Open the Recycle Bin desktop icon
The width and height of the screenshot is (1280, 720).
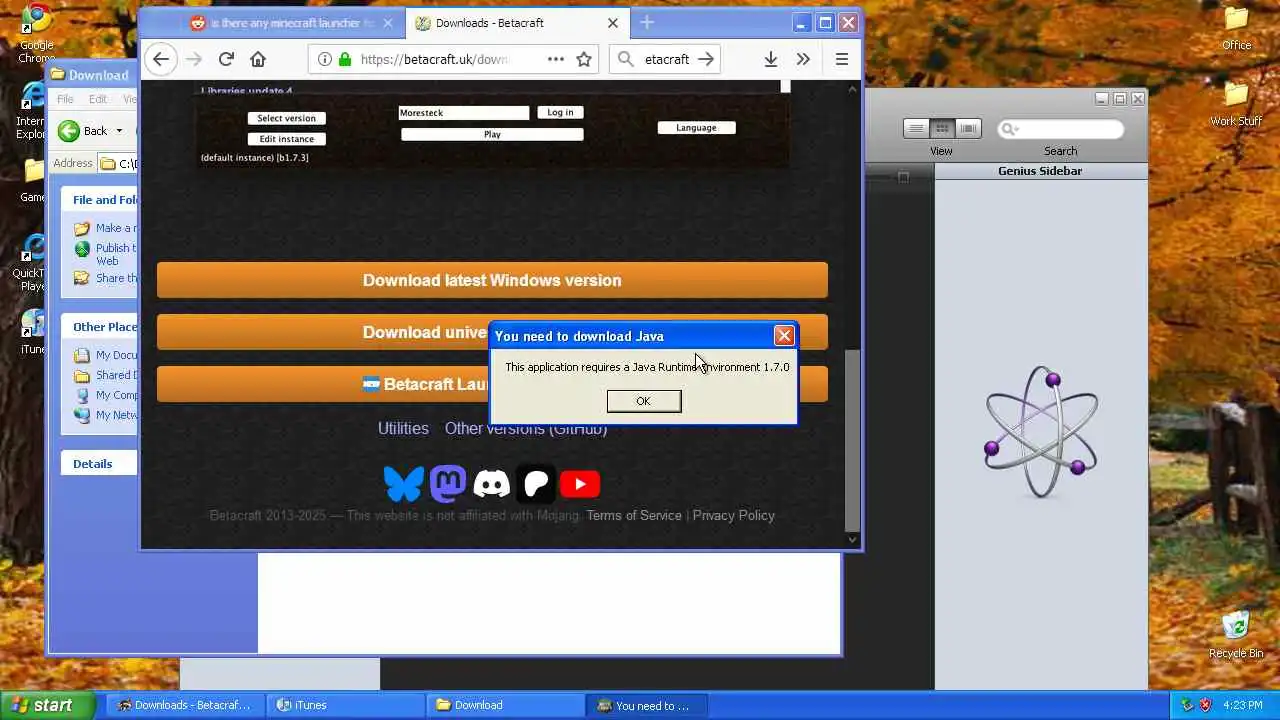(1236, 634)
